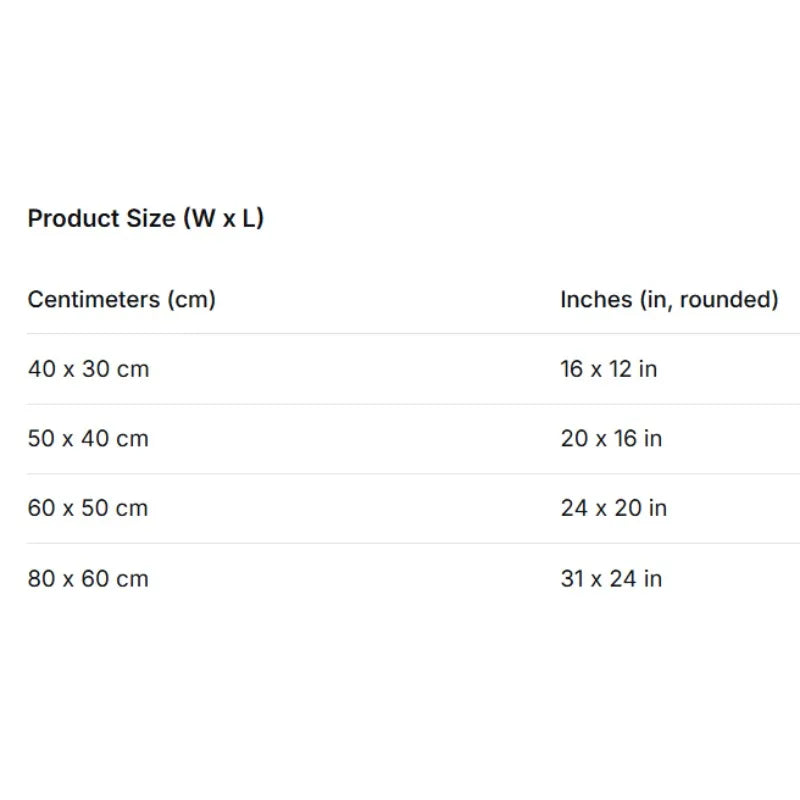800x800 pixels.
Task: Click the 31 x 24 in cell
Action: point(611,578)
